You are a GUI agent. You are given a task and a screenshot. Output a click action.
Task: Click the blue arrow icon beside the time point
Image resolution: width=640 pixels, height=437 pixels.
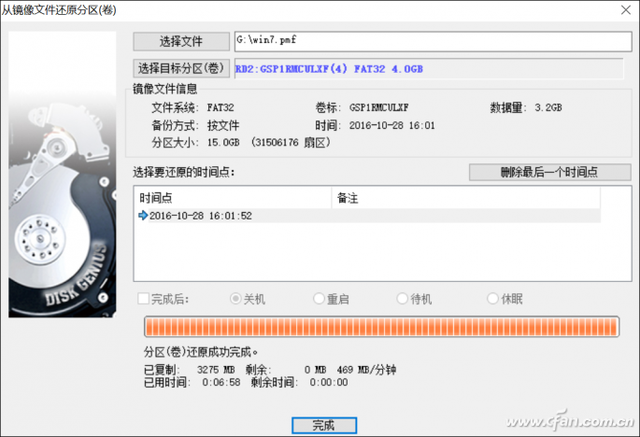(143, 215)
